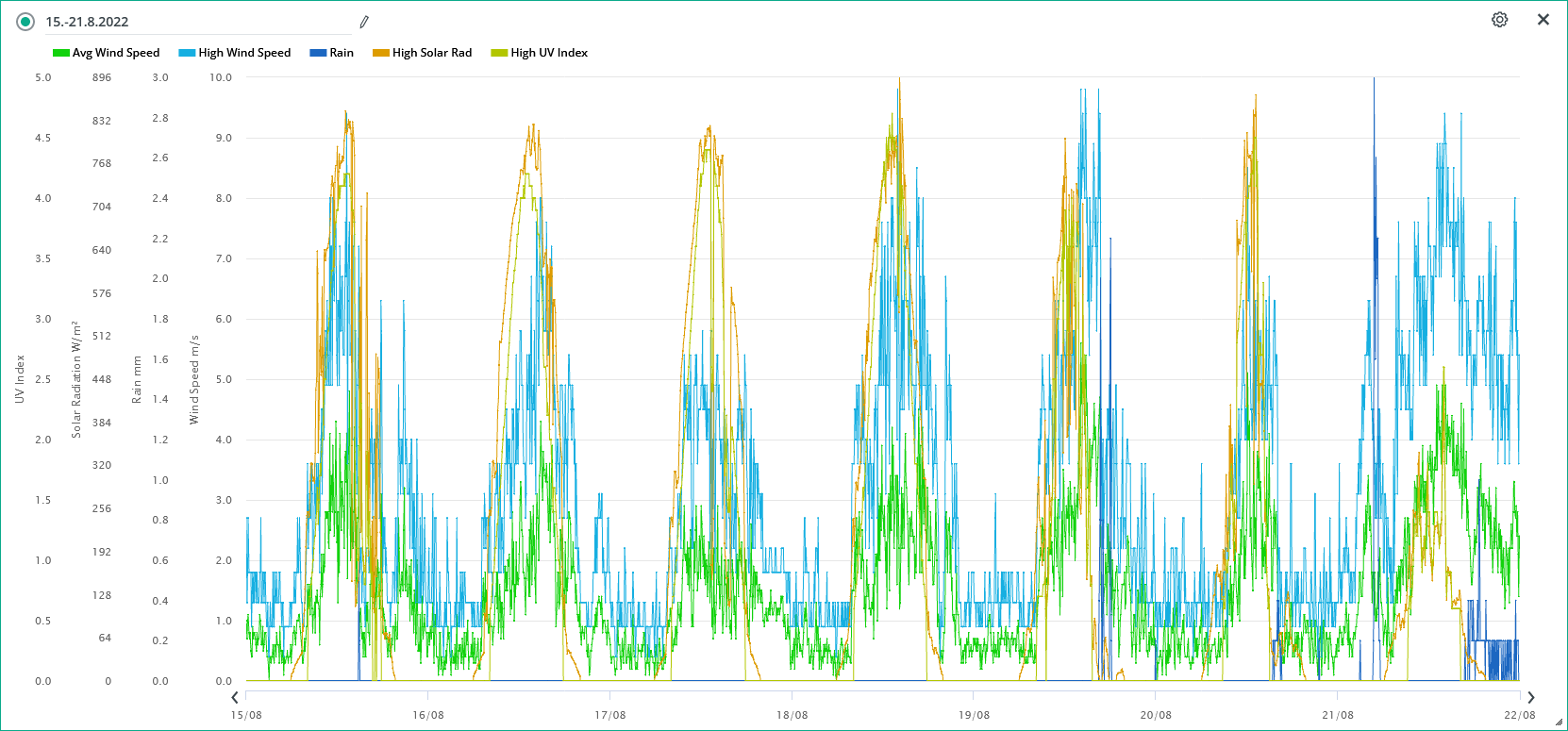Click the Wind Speed m/s axis title

point(194,379)
